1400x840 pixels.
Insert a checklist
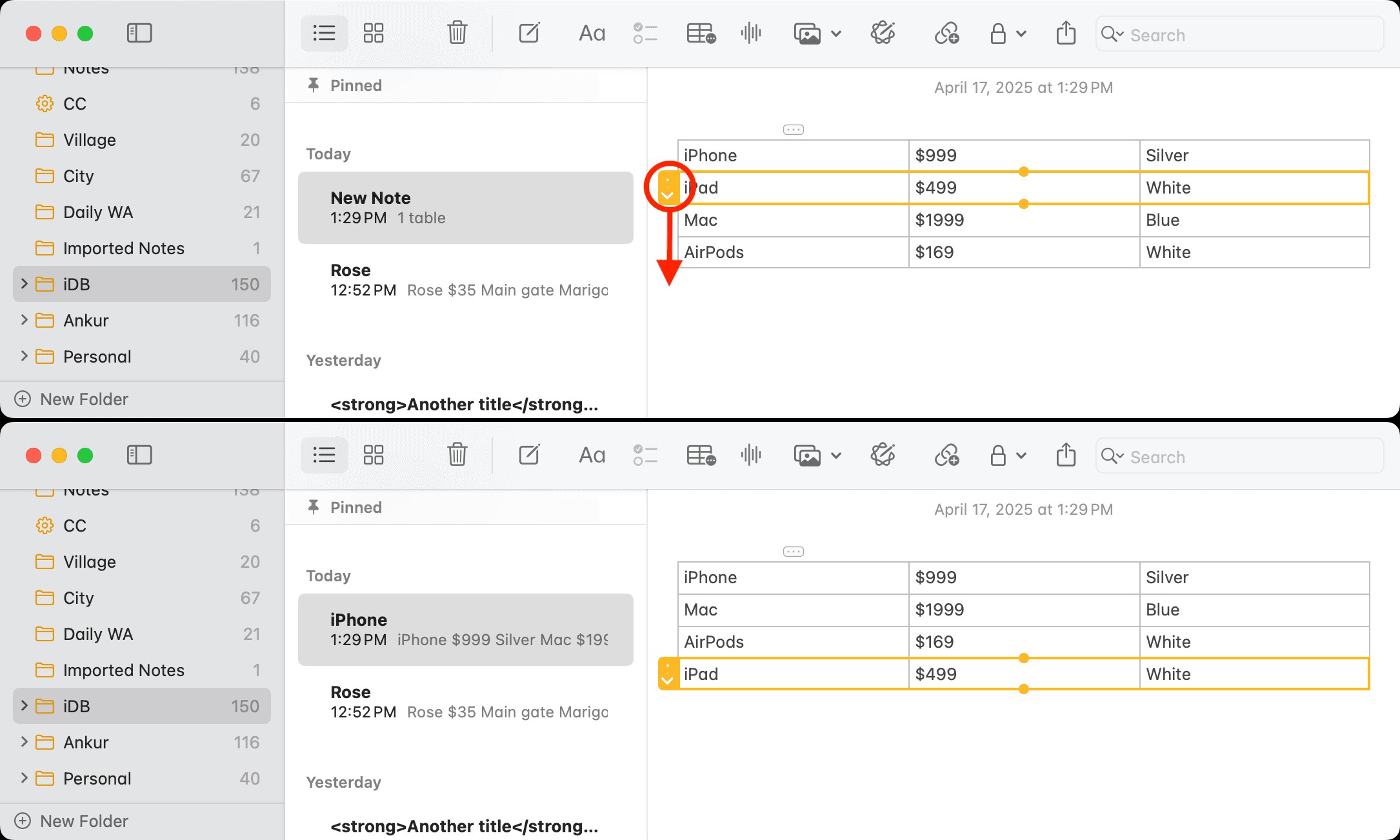coord(645,33)
